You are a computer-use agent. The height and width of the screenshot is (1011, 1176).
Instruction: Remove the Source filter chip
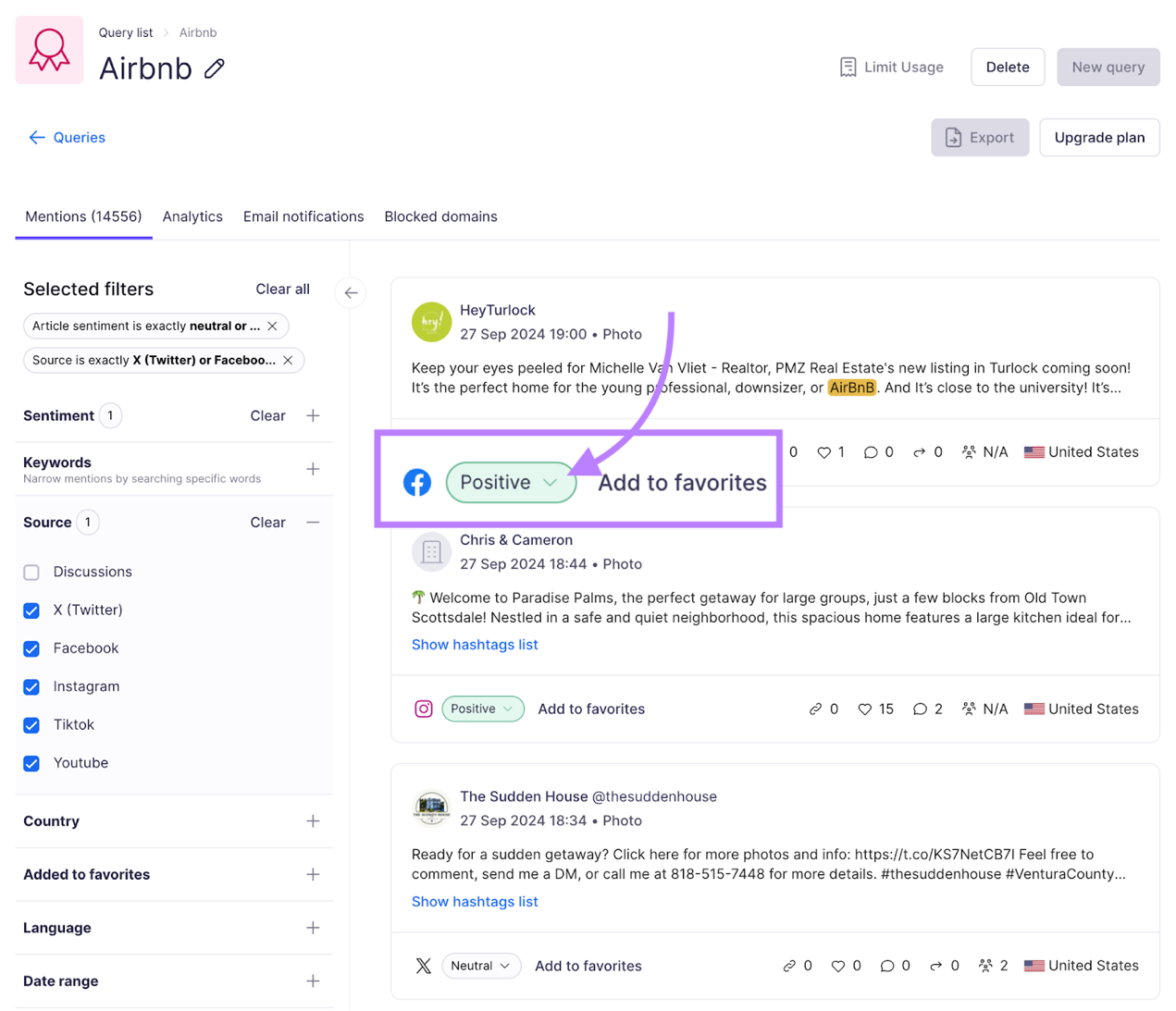pos(288,360)
